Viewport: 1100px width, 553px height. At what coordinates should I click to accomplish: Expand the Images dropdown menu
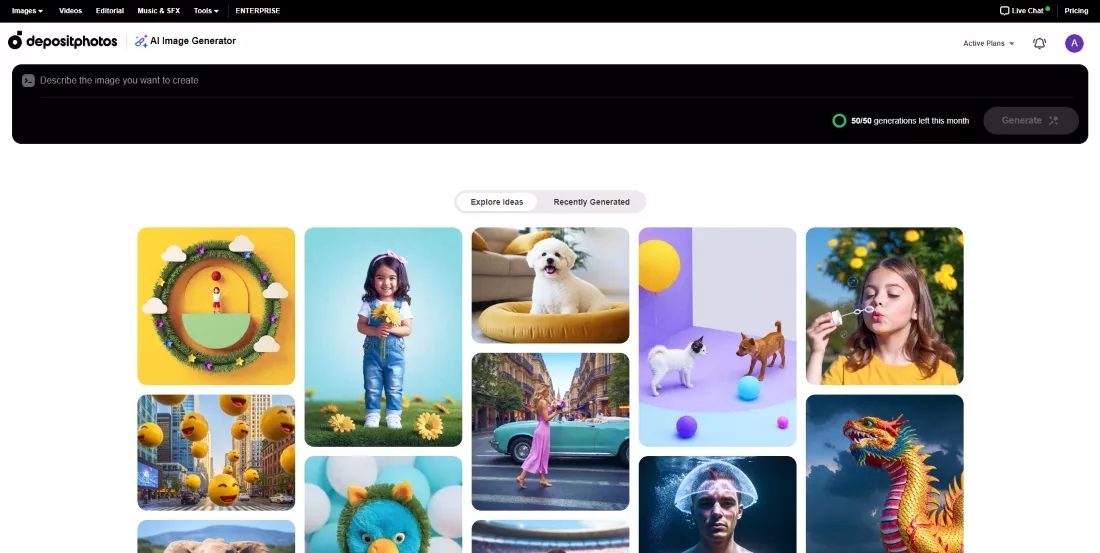pyautogui.click(x=27, y=11)
